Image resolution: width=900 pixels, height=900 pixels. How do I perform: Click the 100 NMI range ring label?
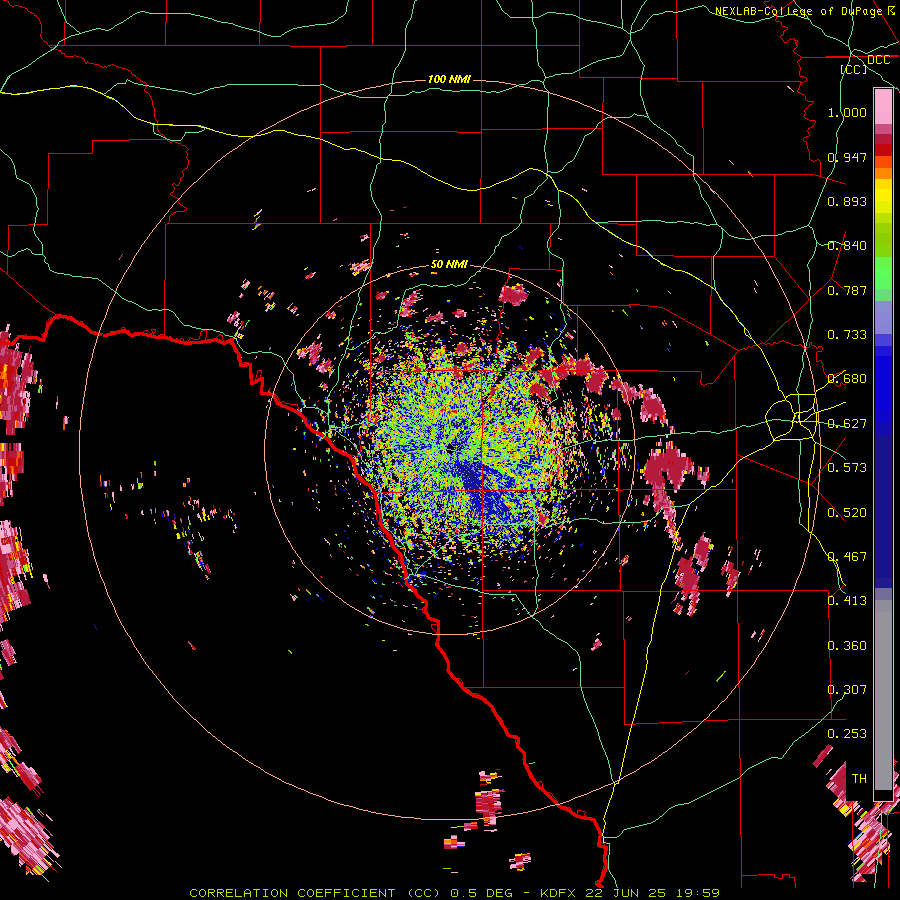point(449,79)
